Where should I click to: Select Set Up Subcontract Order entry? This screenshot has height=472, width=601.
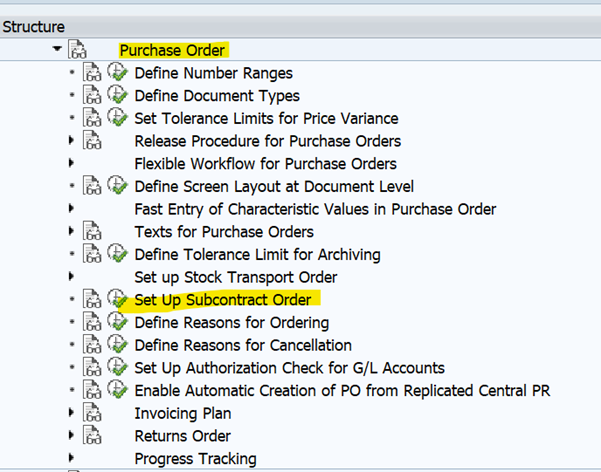click(x=222, y=300)
